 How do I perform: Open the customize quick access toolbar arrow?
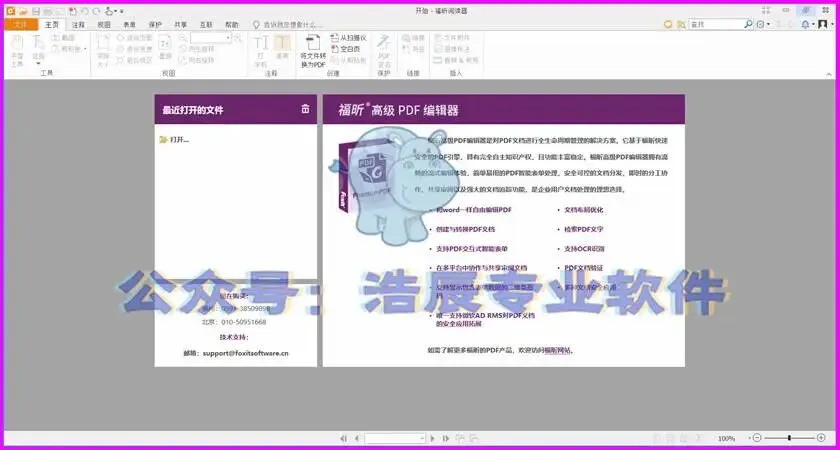(122, 12)
